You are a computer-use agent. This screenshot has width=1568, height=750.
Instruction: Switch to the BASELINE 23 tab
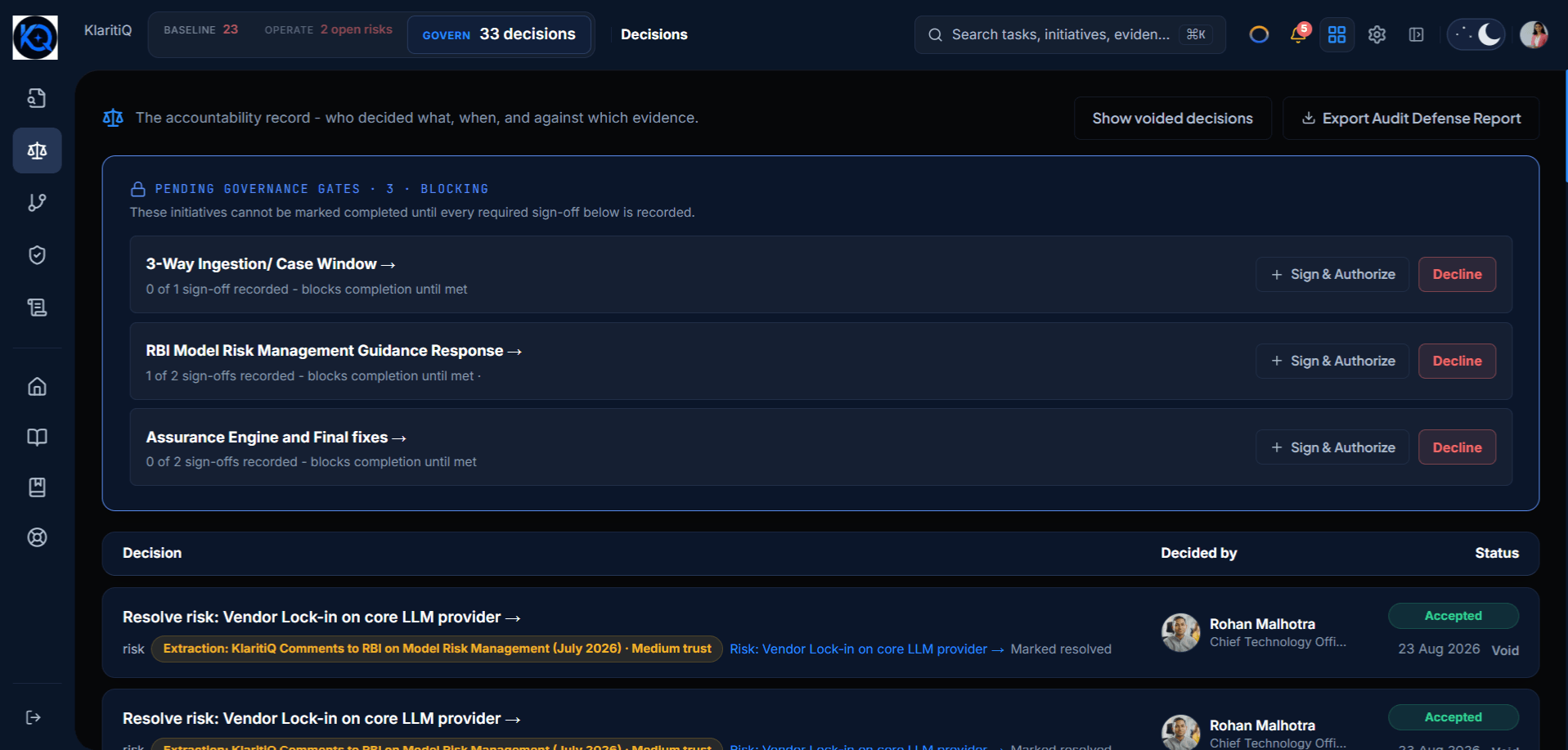coord(200,29)
